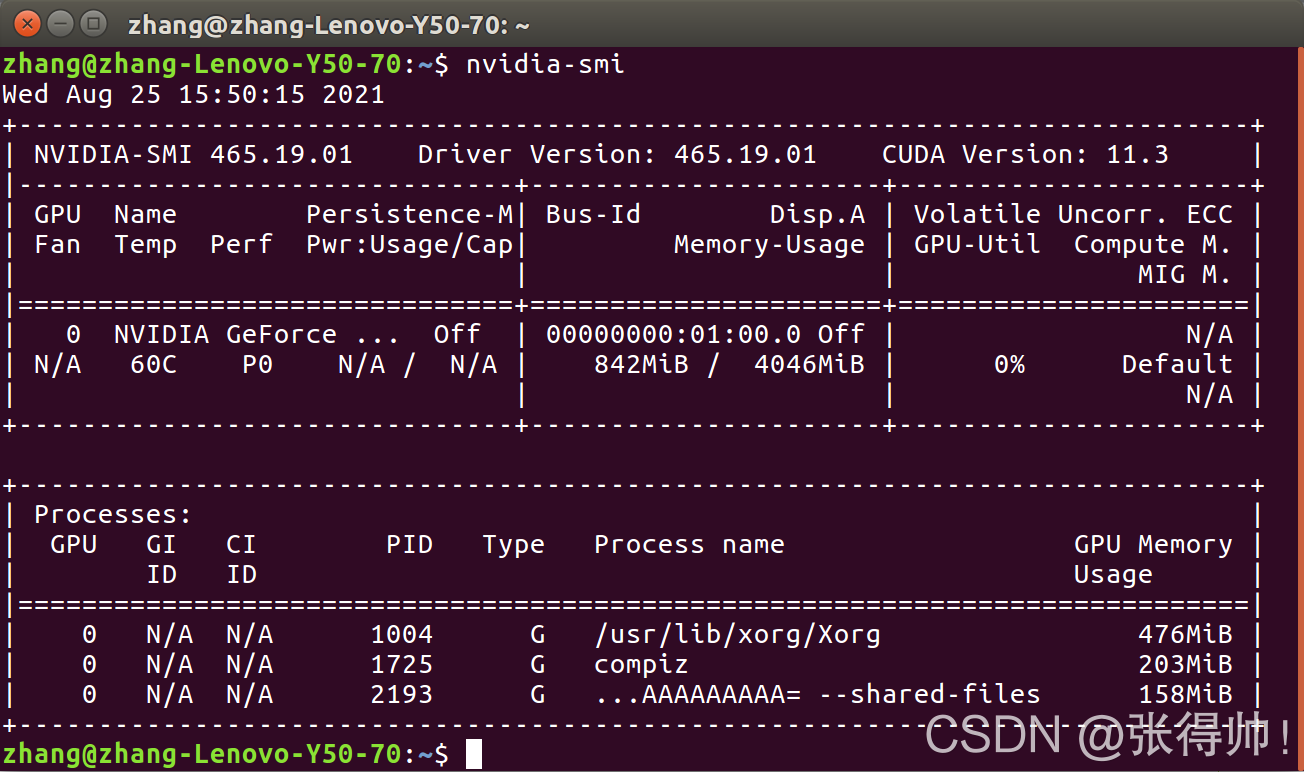This screenshot has height=772, width=1304.
Task: Click the 'compiz' process name
Action: pyautogui.click(x=641, y=665)
